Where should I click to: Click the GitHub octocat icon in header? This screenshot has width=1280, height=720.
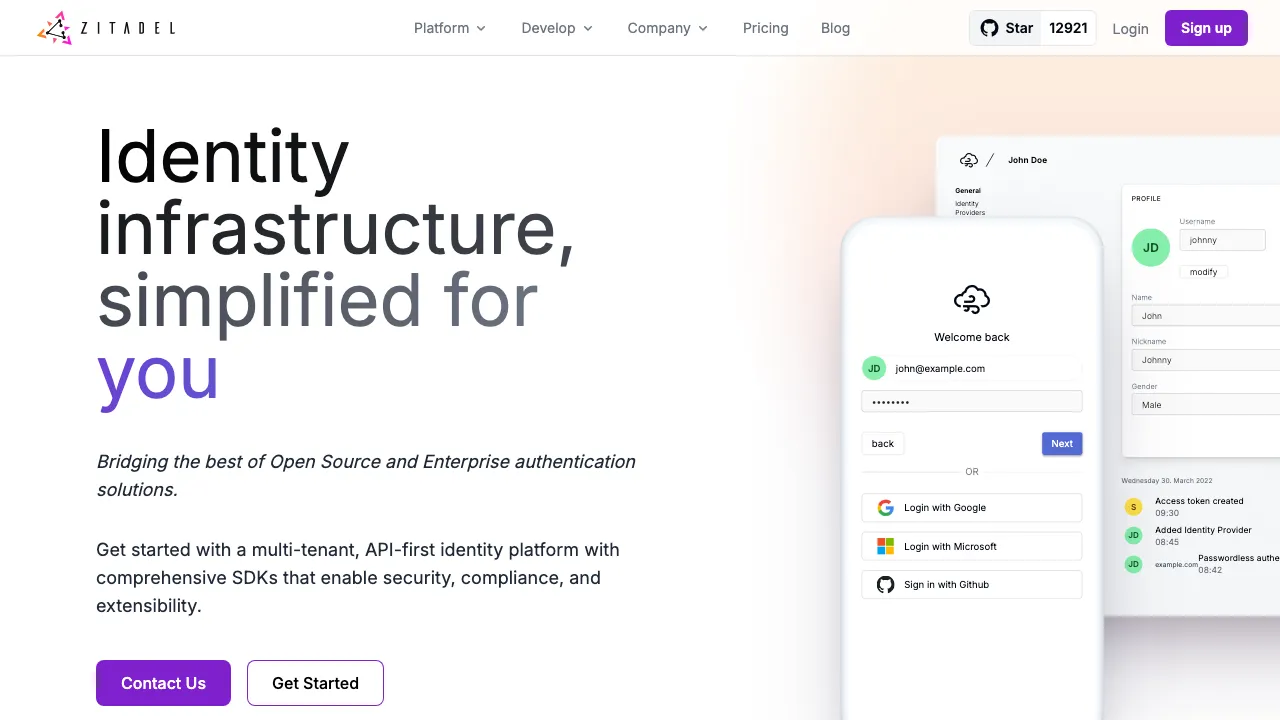point(989,28)
